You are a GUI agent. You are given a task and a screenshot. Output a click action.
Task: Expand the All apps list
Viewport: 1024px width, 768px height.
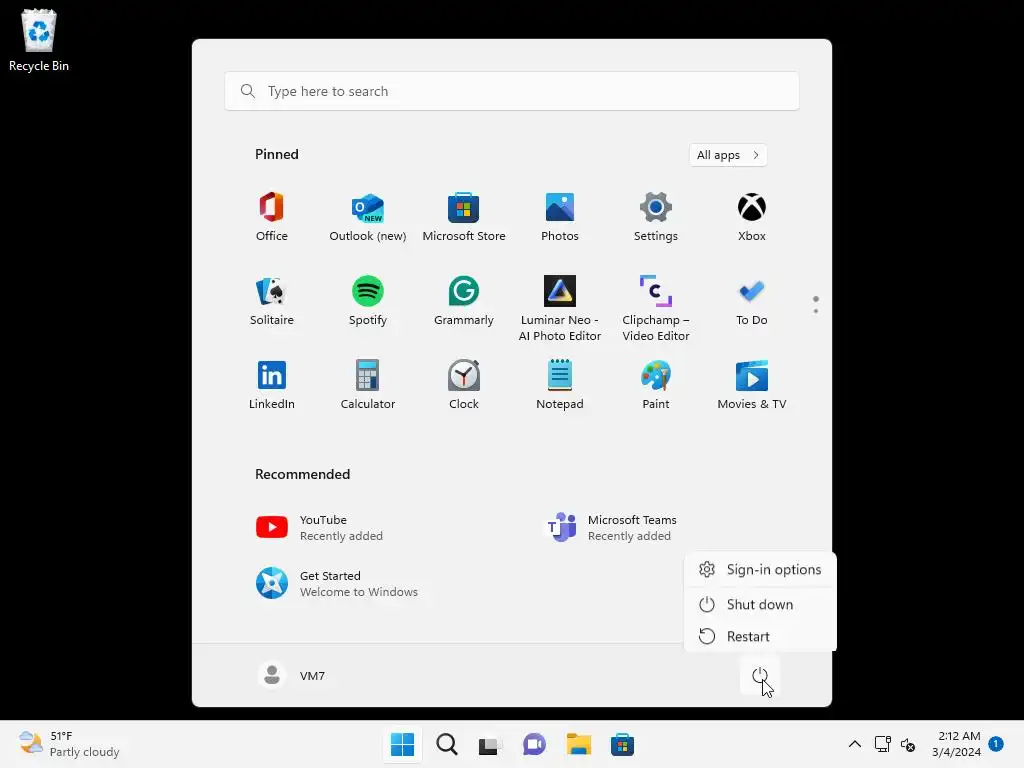click(x=728, y=155)
